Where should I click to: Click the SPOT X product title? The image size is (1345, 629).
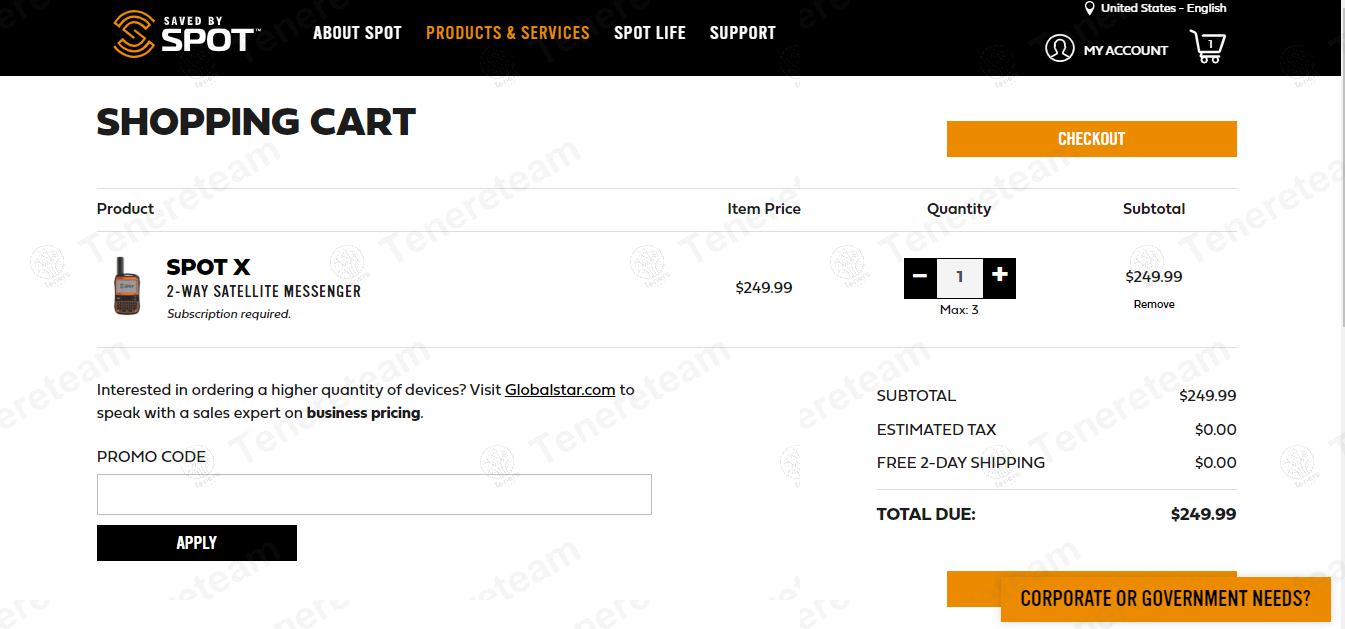pyautogui.click(x=208, y=267)
